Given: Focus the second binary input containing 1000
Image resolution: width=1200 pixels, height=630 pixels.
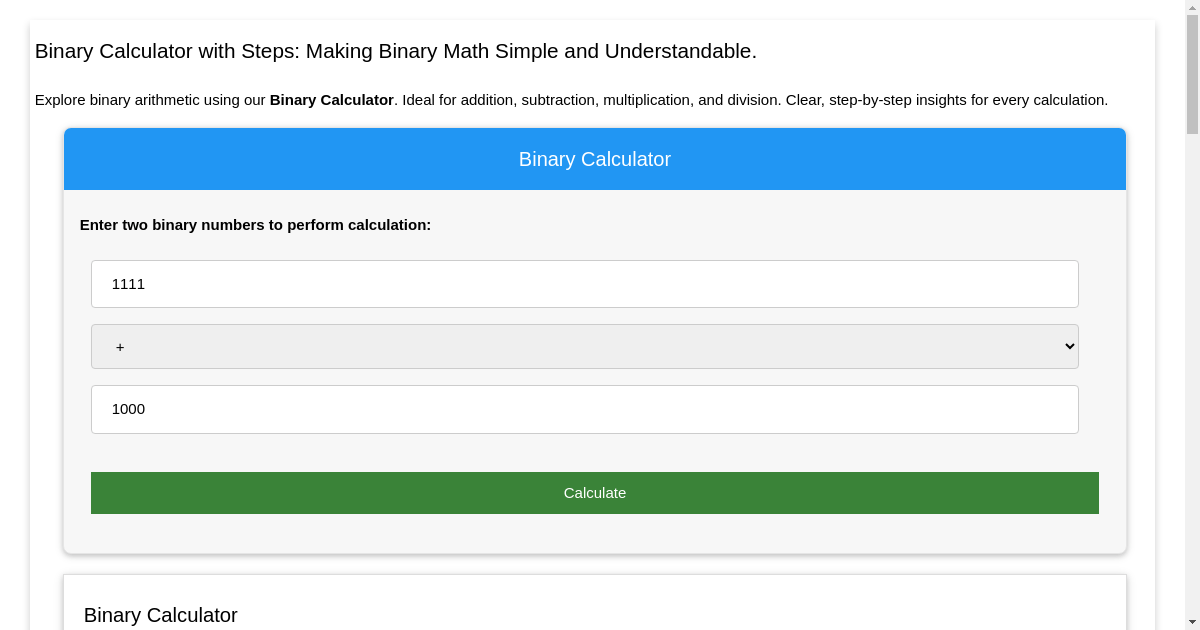Looking at the screenshot, I should (x=585, y=409).
